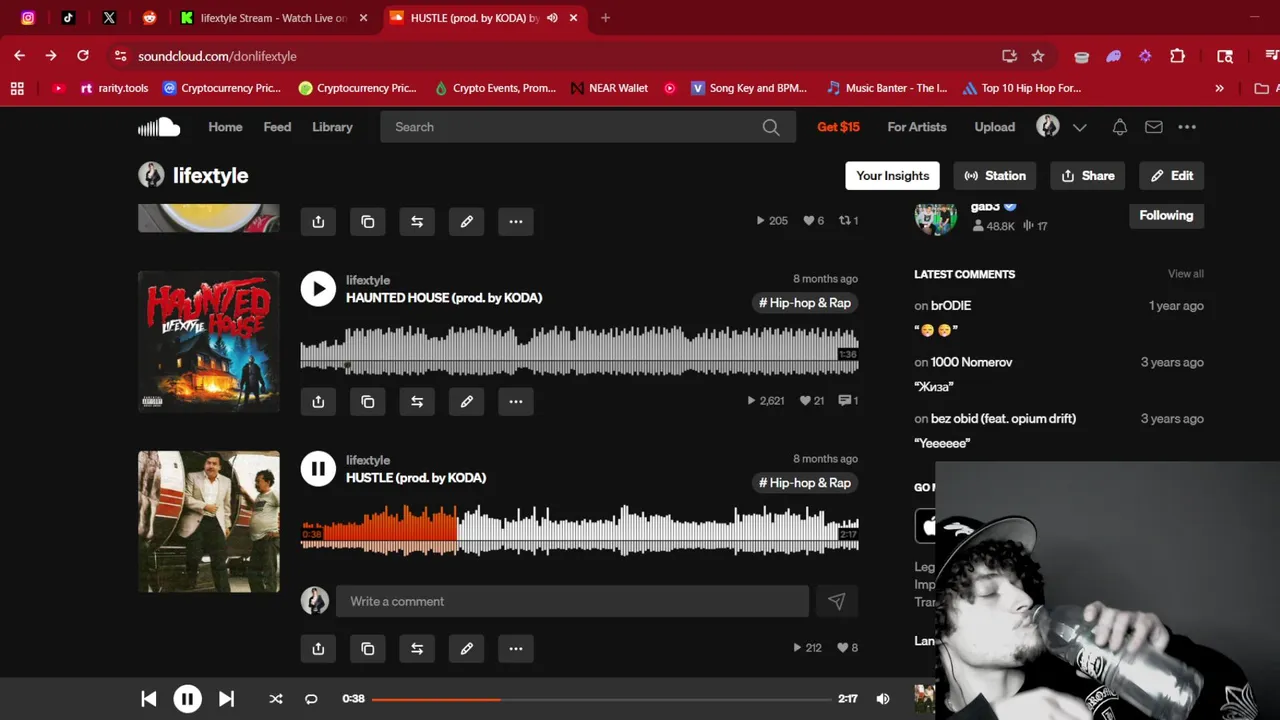Open the messages envelope icon
The height and width of the screenshot is (720, 1280).
(1154, 127)
